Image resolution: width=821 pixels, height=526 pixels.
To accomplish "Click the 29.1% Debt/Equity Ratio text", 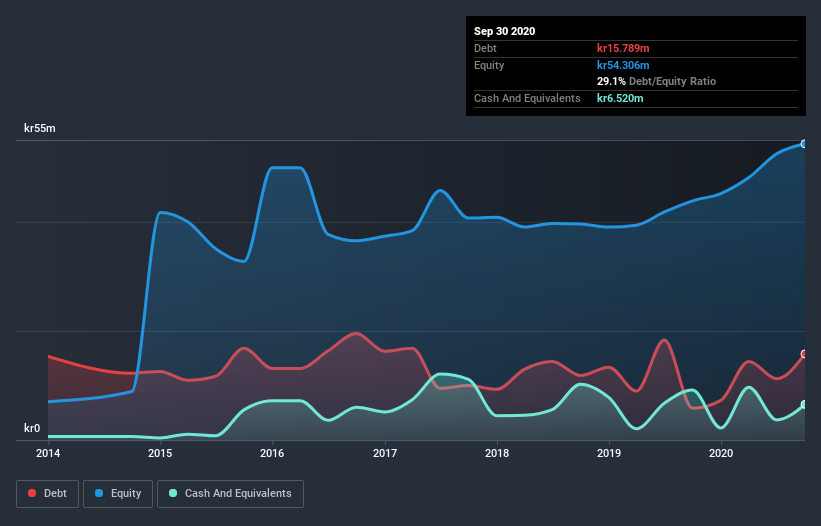I will pyautogui.click(x=657, y=82).
